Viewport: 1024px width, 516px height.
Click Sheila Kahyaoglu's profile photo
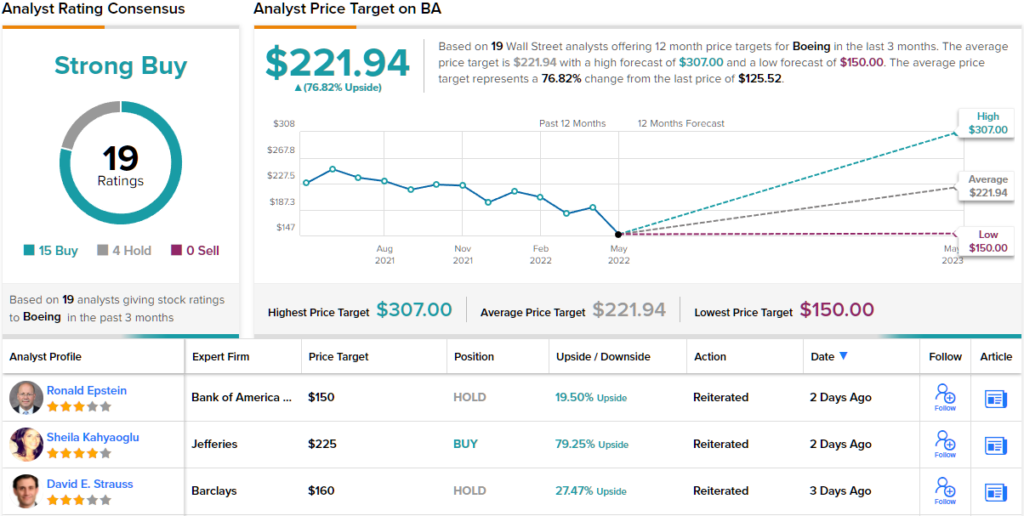point(26,444)
